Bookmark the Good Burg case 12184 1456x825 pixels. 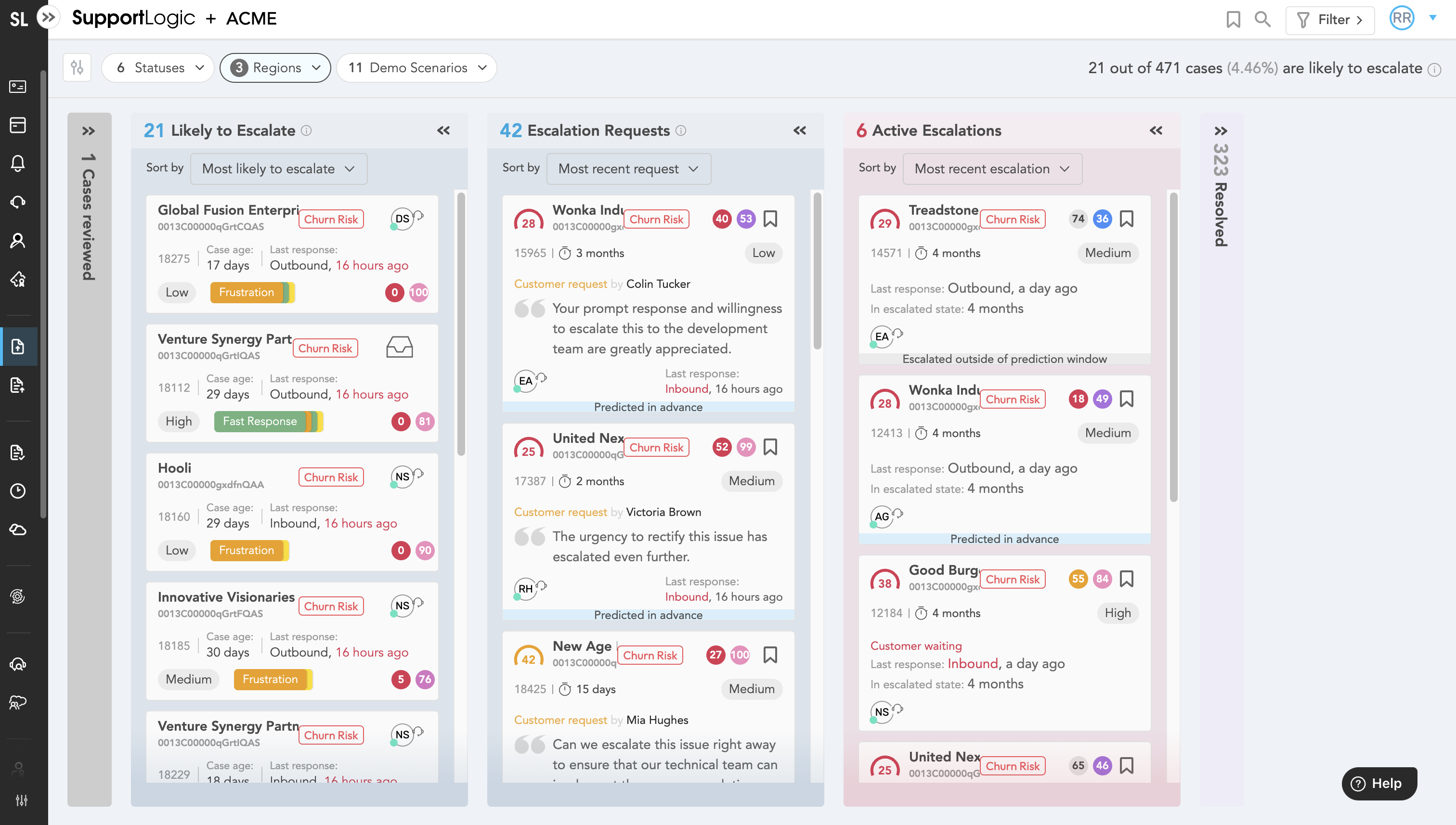(1127, 579)
